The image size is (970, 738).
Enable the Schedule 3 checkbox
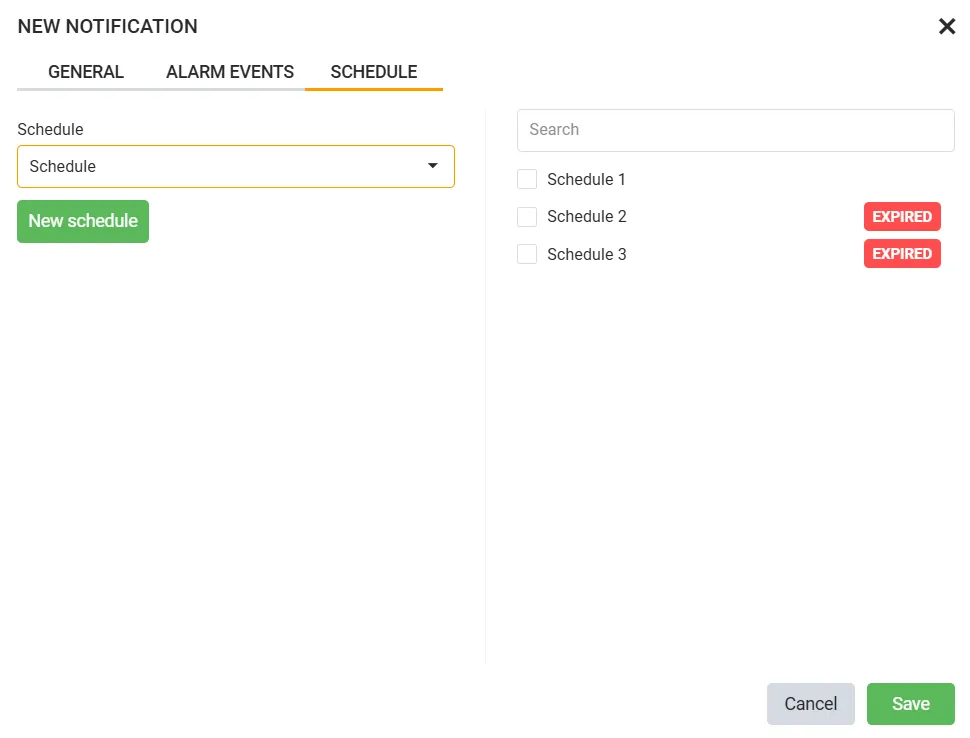tap(527, 254)
